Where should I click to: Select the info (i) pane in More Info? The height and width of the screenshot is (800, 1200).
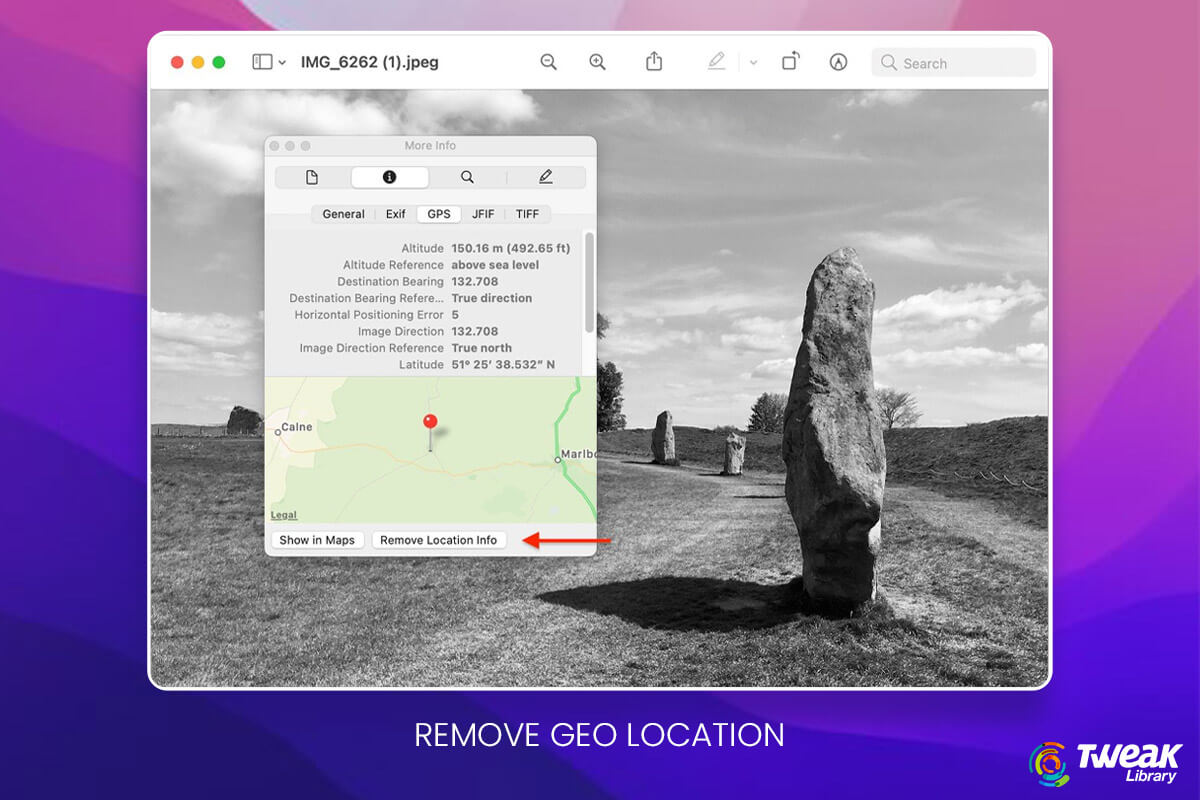tap(389, 176)
